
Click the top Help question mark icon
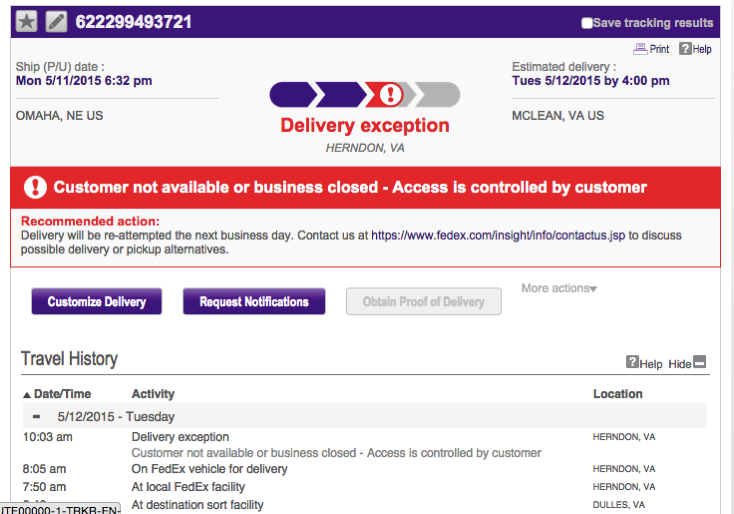point(685,49)
